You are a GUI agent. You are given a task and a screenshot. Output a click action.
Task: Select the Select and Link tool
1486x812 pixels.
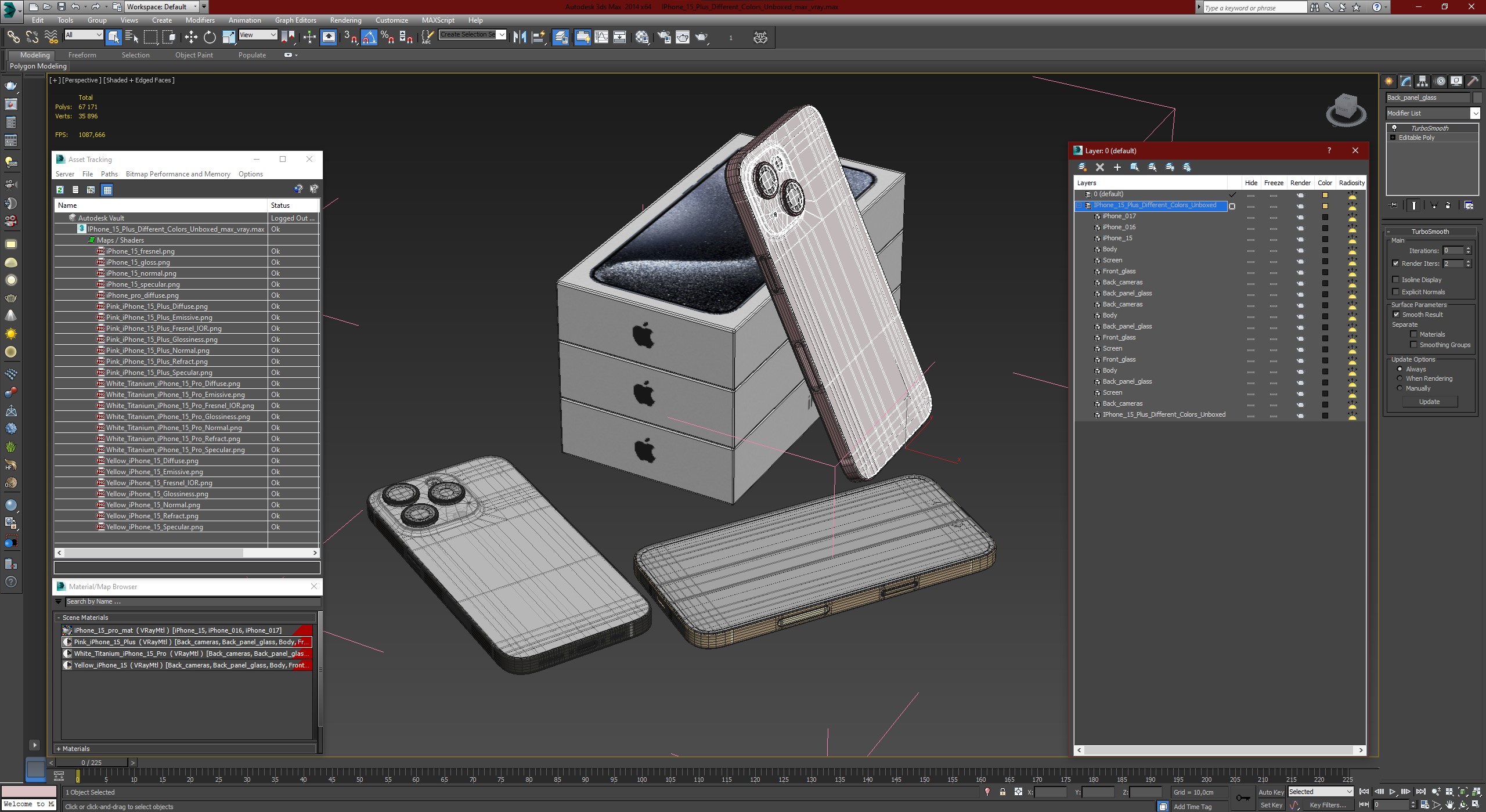(x=13, y=37)
